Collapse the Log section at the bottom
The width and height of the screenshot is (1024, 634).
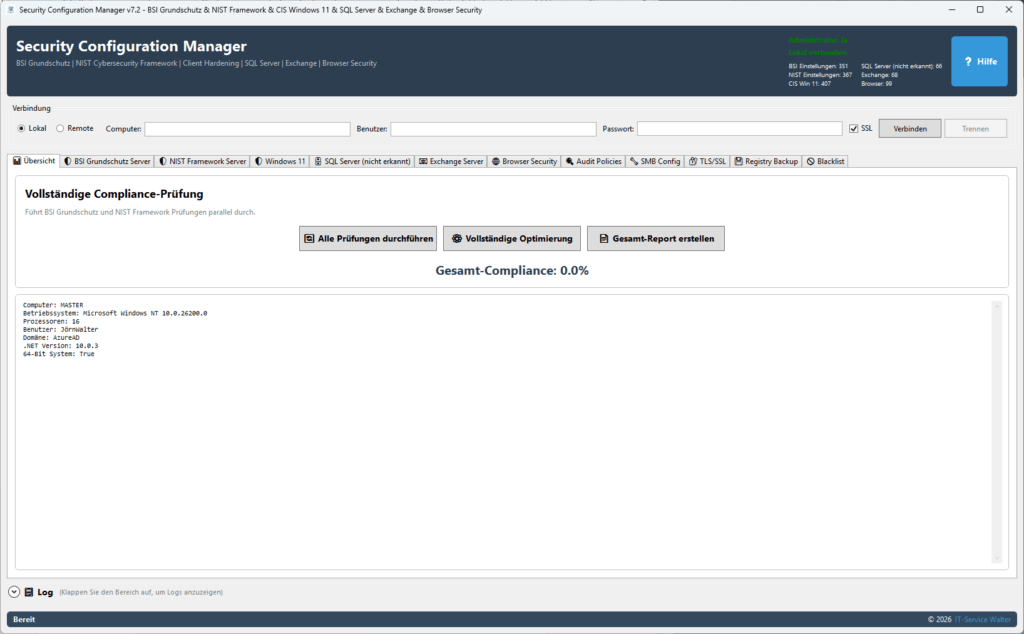14,592
